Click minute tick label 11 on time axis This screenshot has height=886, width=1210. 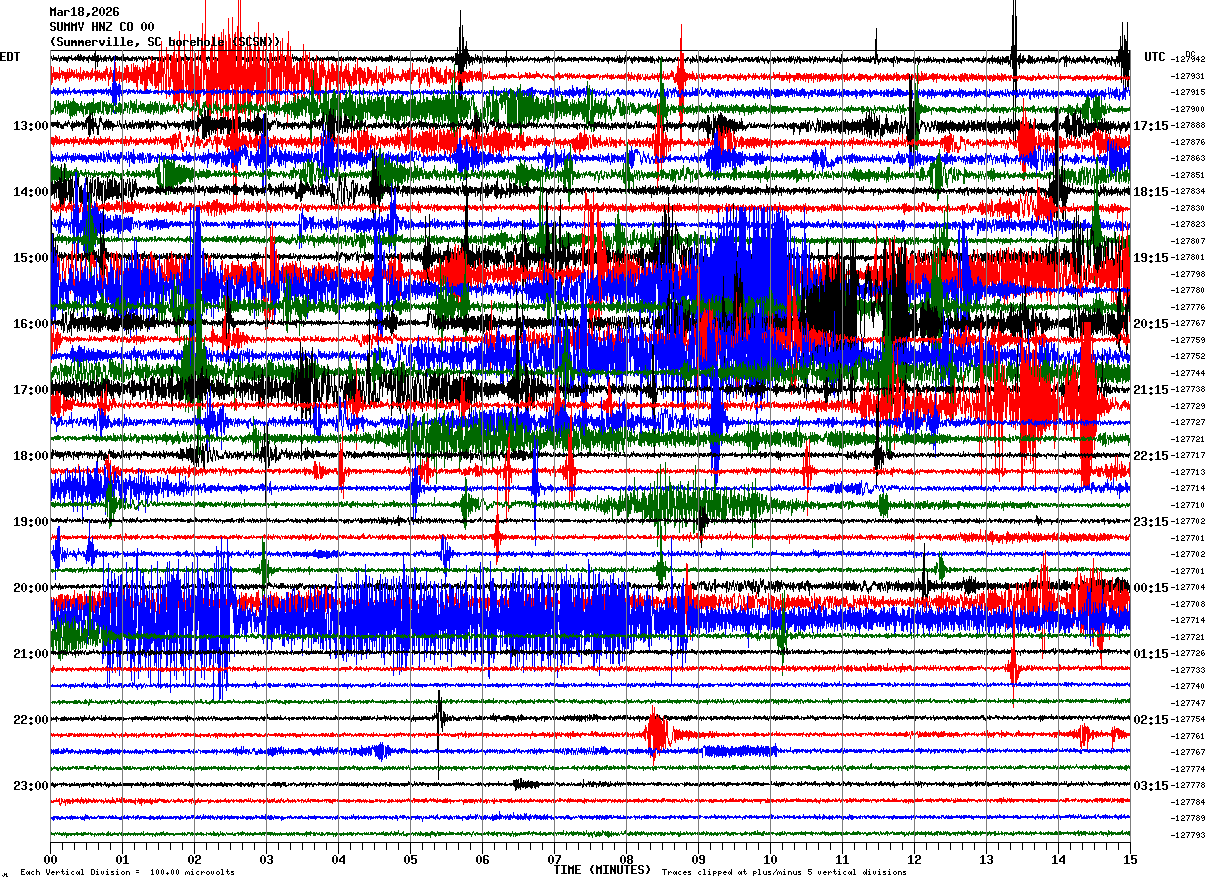pyautogui.click(x=843, y=860)
